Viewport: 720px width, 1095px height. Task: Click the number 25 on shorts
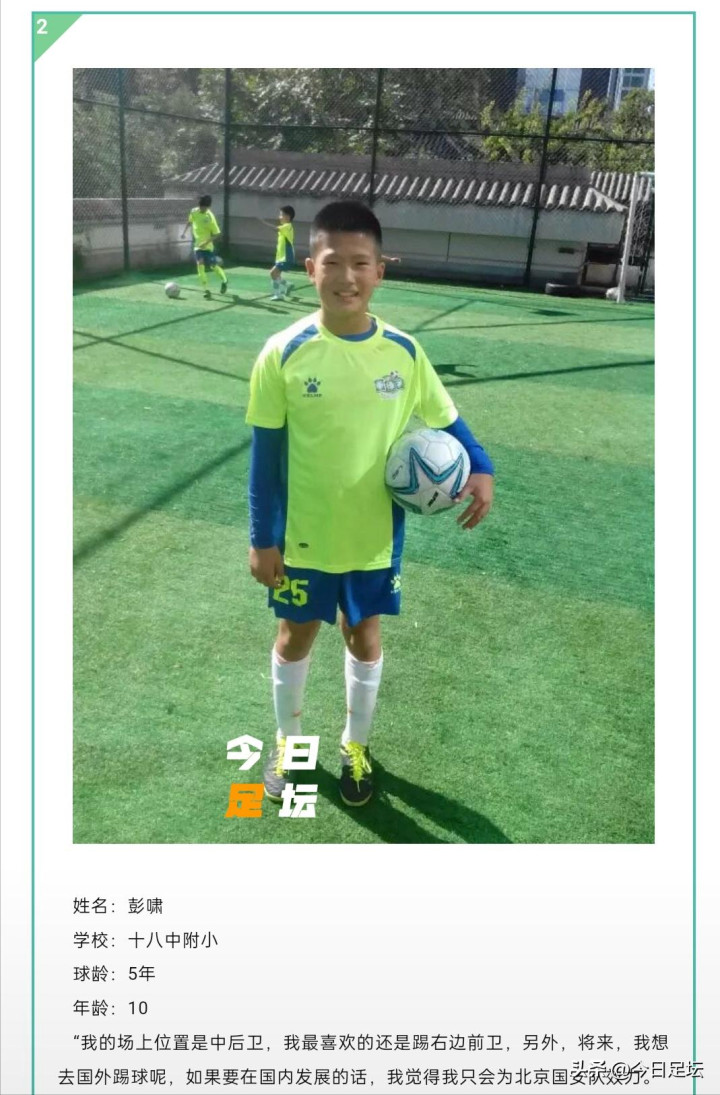click(x=291, y=591)
